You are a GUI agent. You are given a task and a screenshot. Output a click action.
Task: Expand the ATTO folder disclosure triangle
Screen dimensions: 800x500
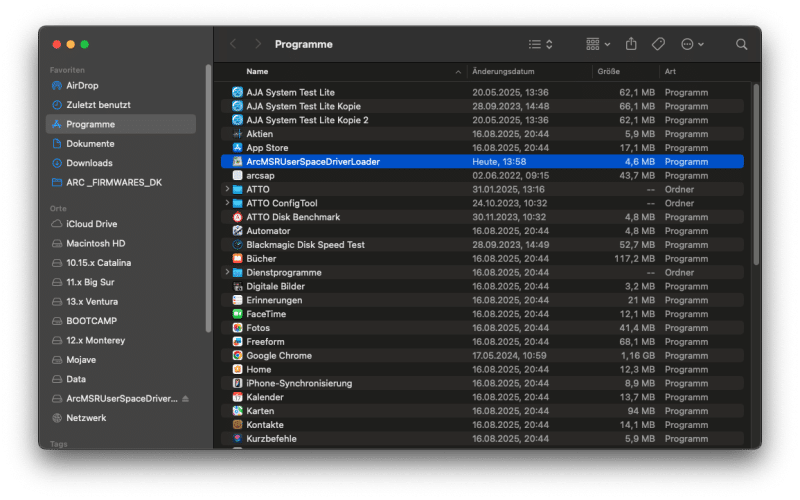click(x=227, y=189)
